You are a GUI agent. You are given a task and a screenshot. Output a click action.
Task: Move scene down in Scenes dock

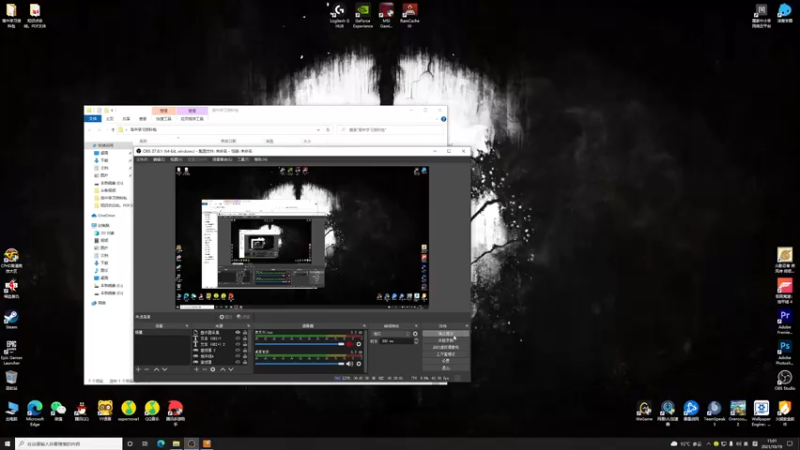pyautogui.click(x=164, y=369)
